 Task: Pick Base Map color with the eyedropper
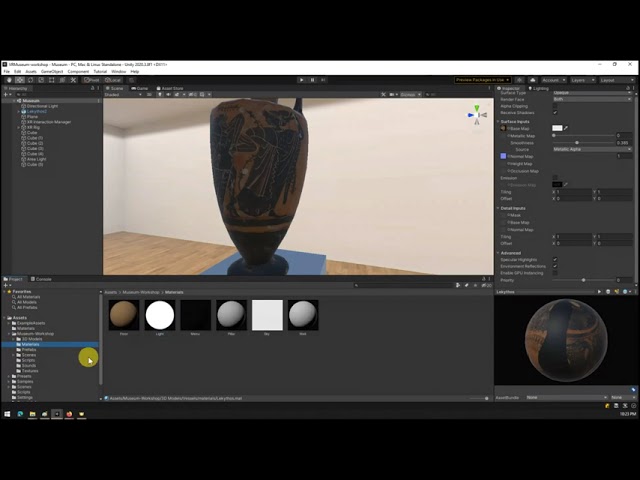[x=566, y=128]
